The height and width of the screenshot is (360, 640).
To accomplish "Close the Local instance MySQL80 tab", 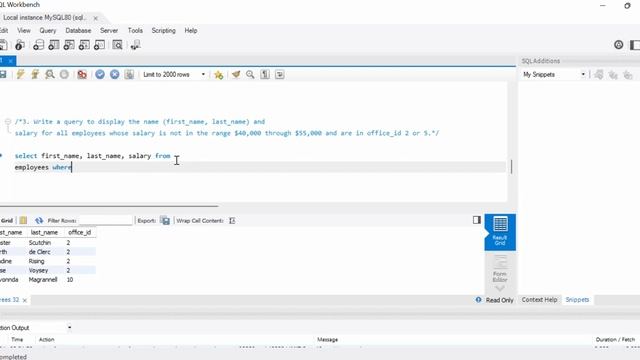I will (x=96, y=18).
